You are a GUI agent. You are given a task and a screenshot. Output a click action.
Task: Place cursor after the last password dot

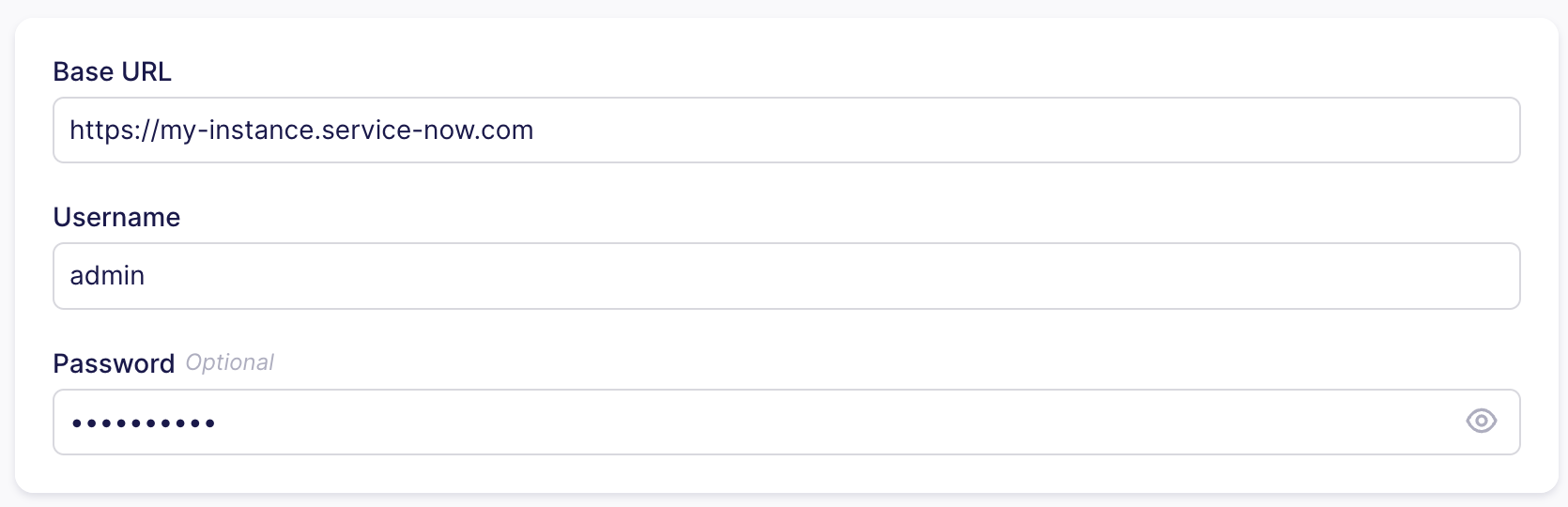tap(218, 423)
